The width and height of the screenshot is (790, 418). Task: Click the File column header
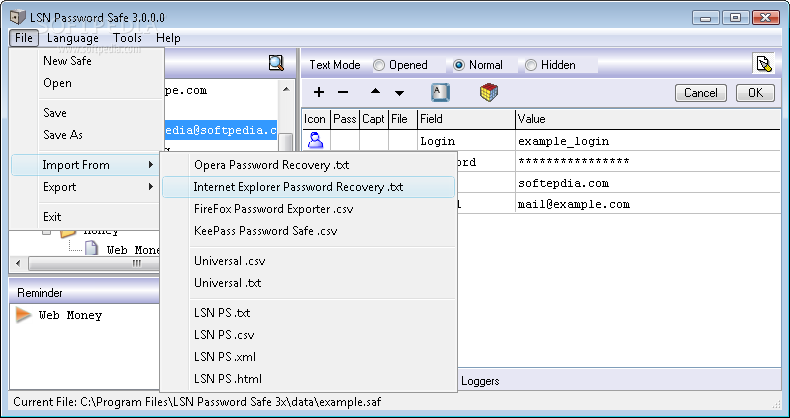tap(402, 119)
